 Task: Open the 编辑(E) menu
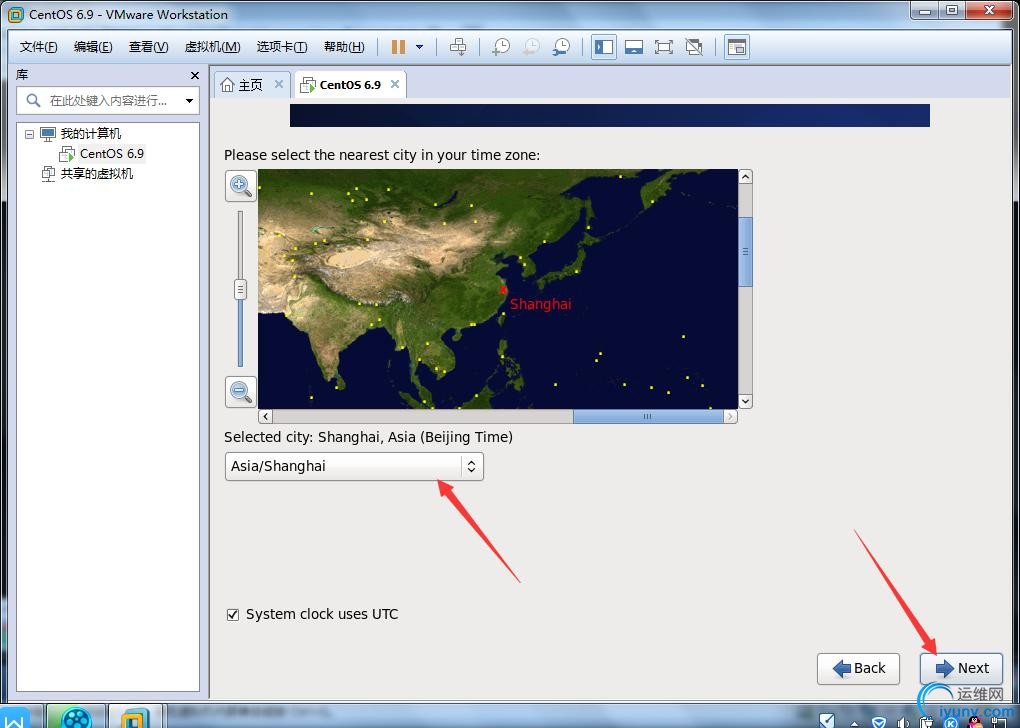coord(93,47)
